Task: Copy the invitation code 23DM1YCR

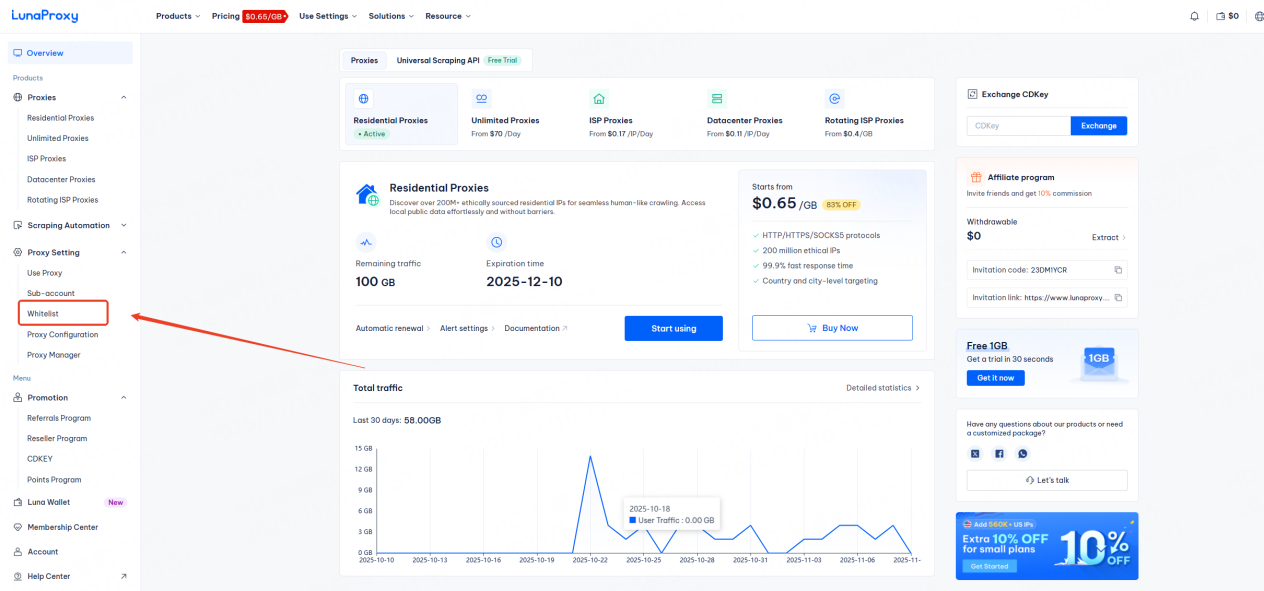Action: pos(1117,269)
